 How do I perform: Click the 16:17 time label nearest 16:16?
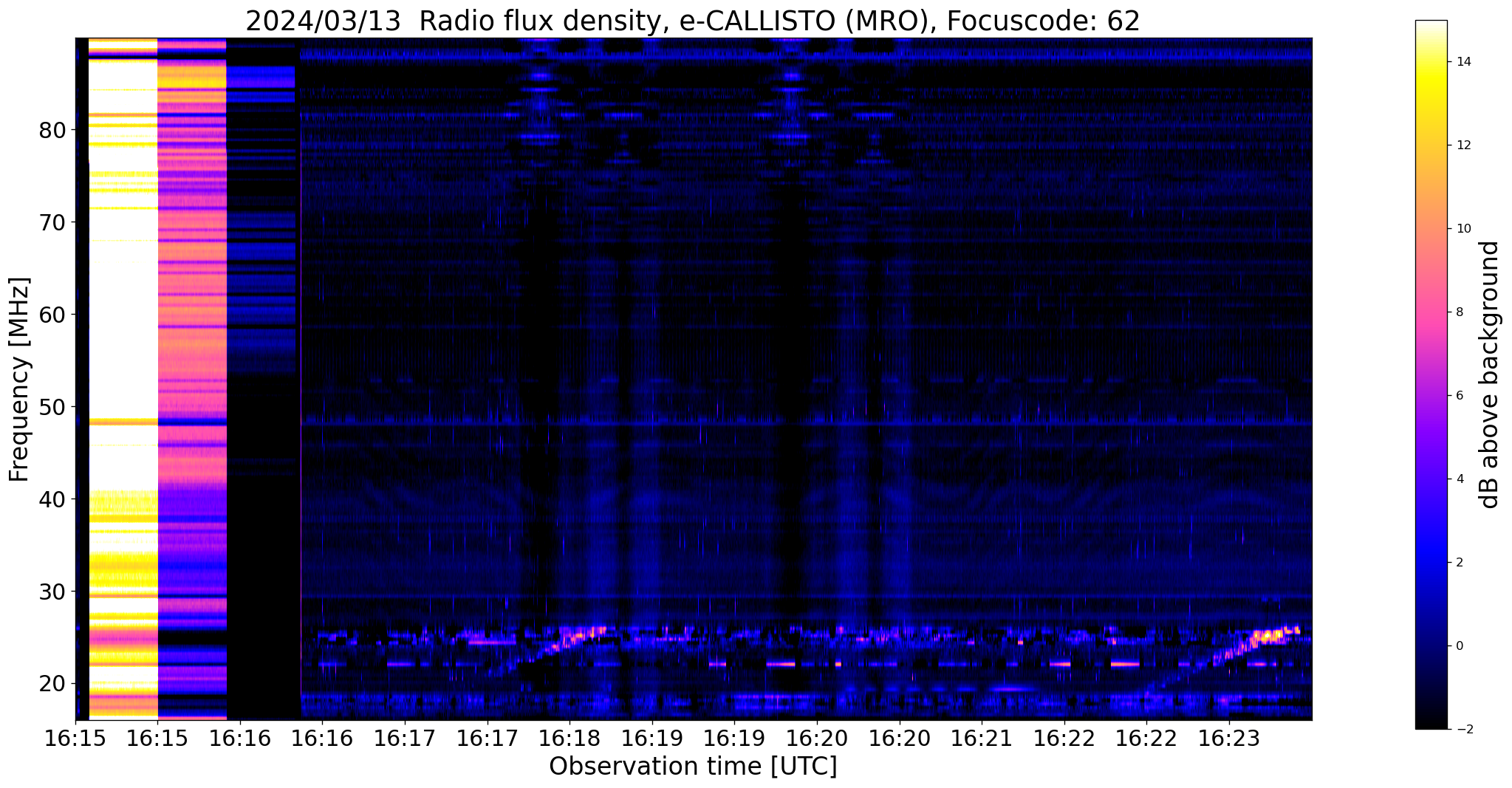[x=405, y=739]
